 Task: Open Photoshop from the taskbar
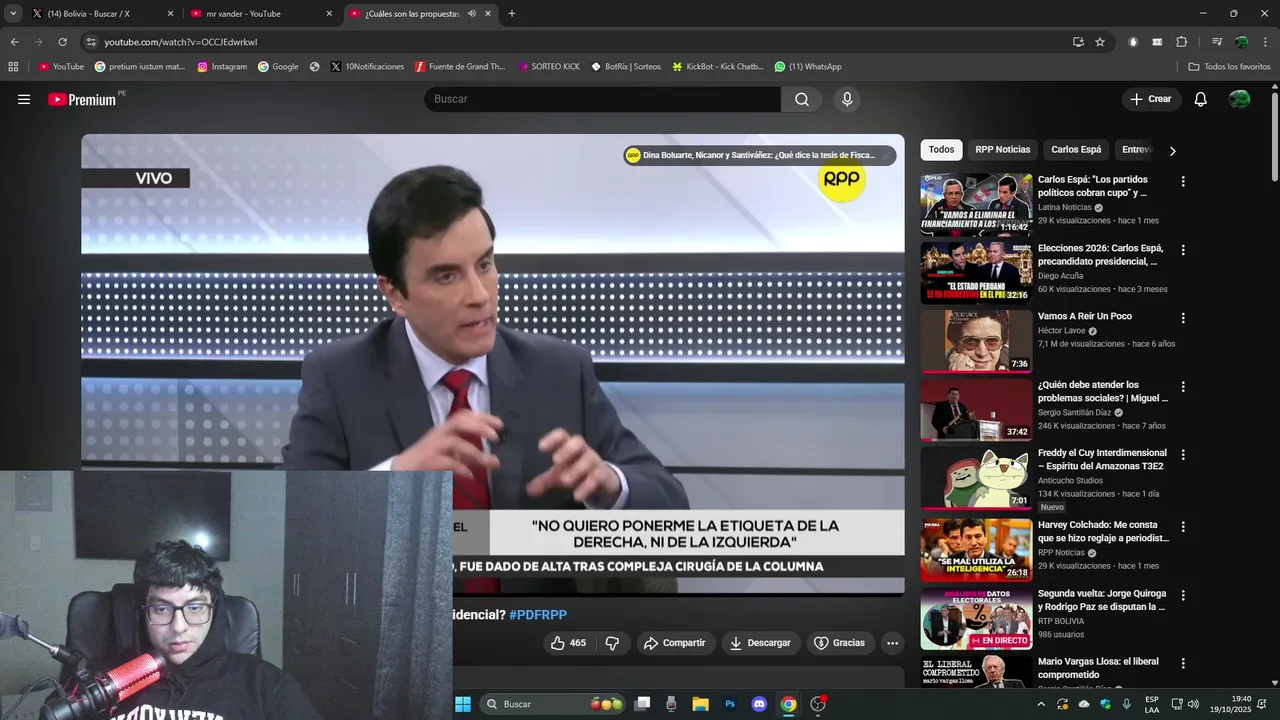[730, 704]
